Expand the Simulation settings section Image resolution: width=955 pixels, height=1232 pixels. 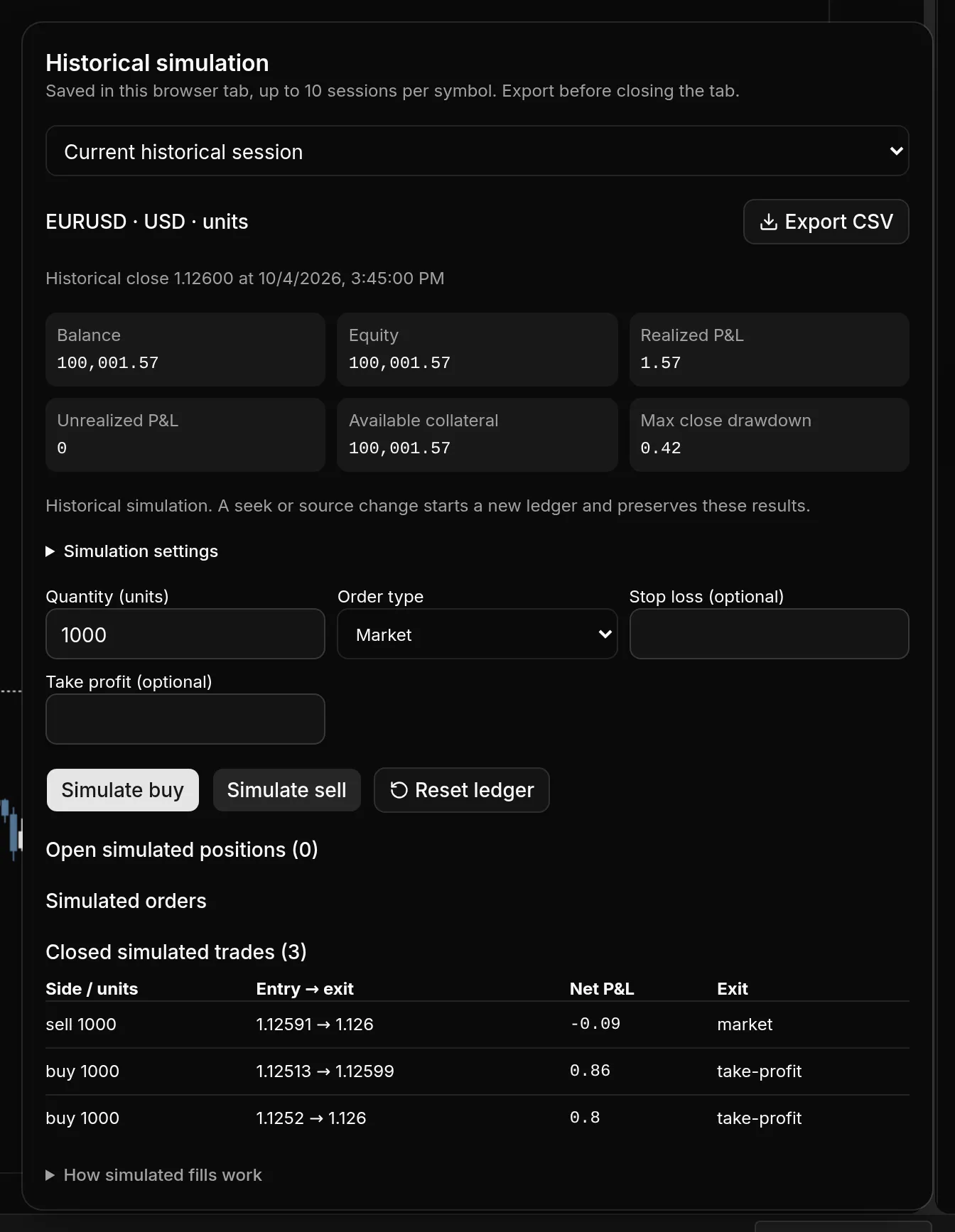(x=132, y=551)
